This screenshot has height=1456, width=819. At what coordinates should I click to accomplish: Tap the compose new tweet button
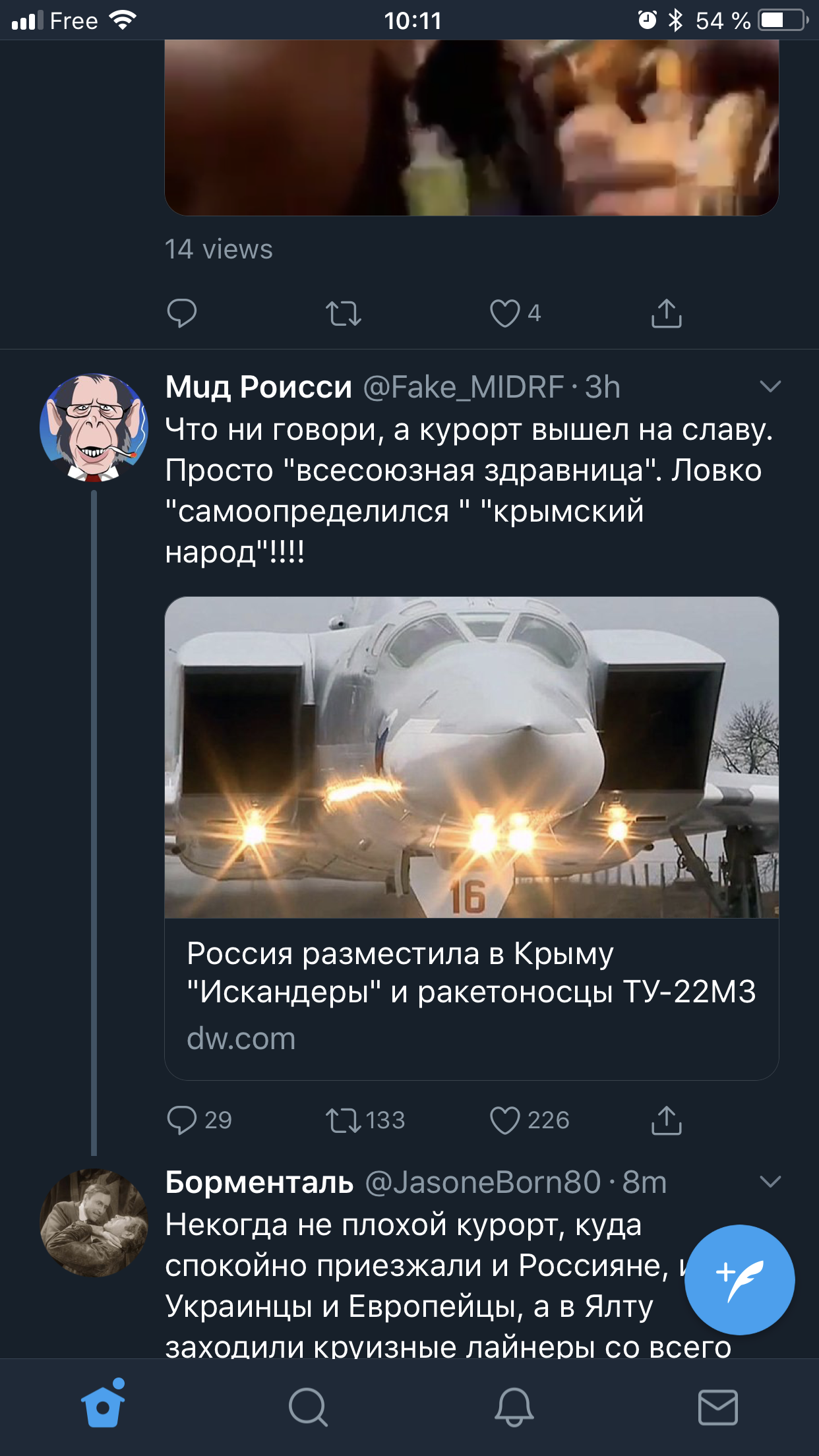point(739,1279)
